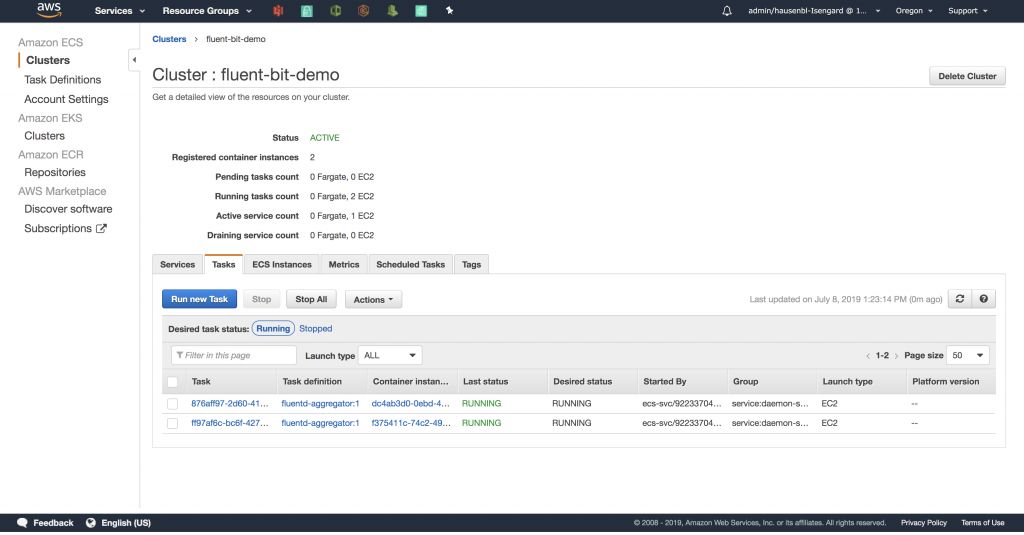Open the Terms of Use footer link
The image size is (1024, 535).
pyautogui.click(x=983, y=523)
